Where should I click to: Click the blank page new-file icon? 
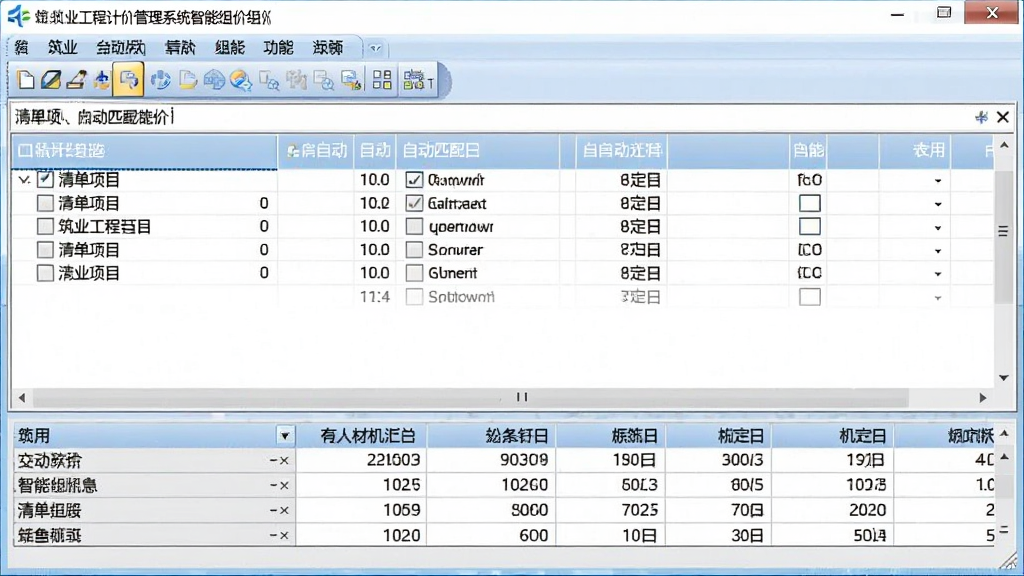pos(25,80)
